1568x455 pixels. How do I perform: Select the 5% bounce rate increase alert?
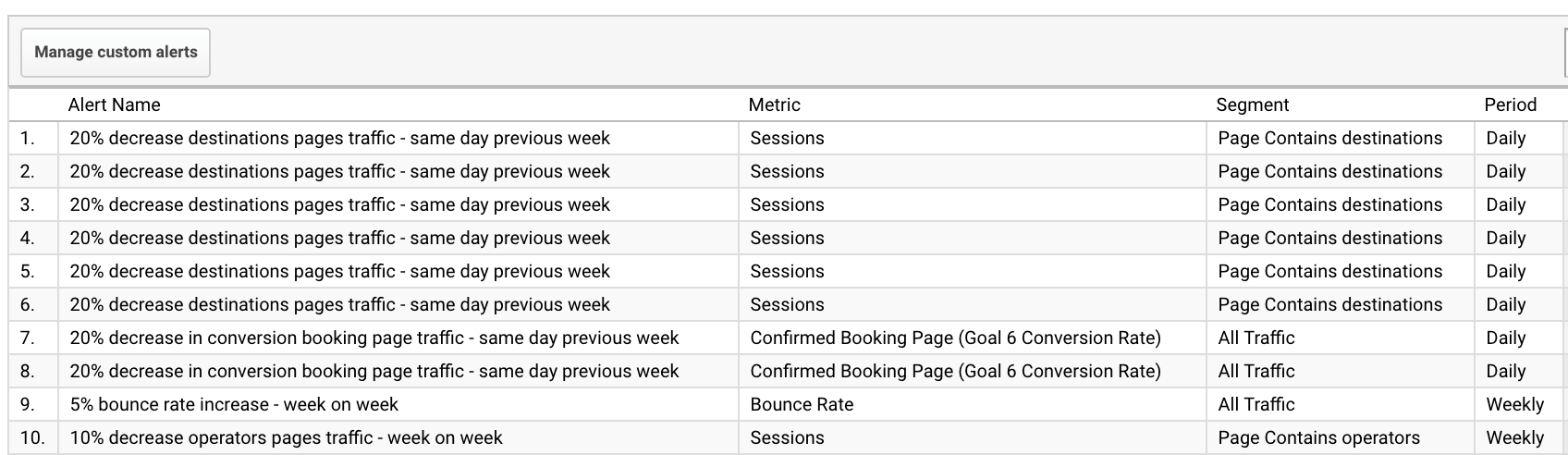(234, 405)
